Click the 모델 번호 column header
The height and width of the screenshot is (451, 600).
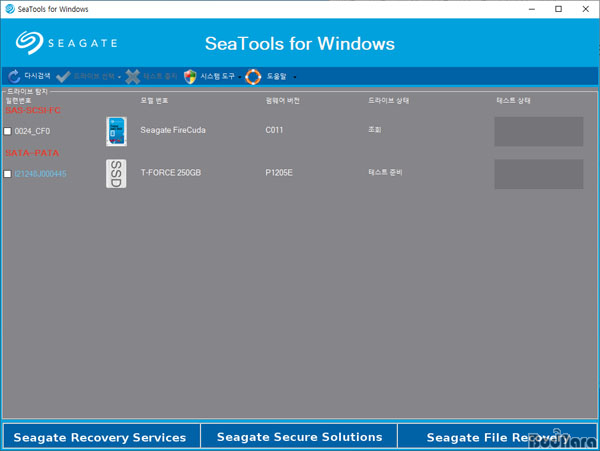154,101
